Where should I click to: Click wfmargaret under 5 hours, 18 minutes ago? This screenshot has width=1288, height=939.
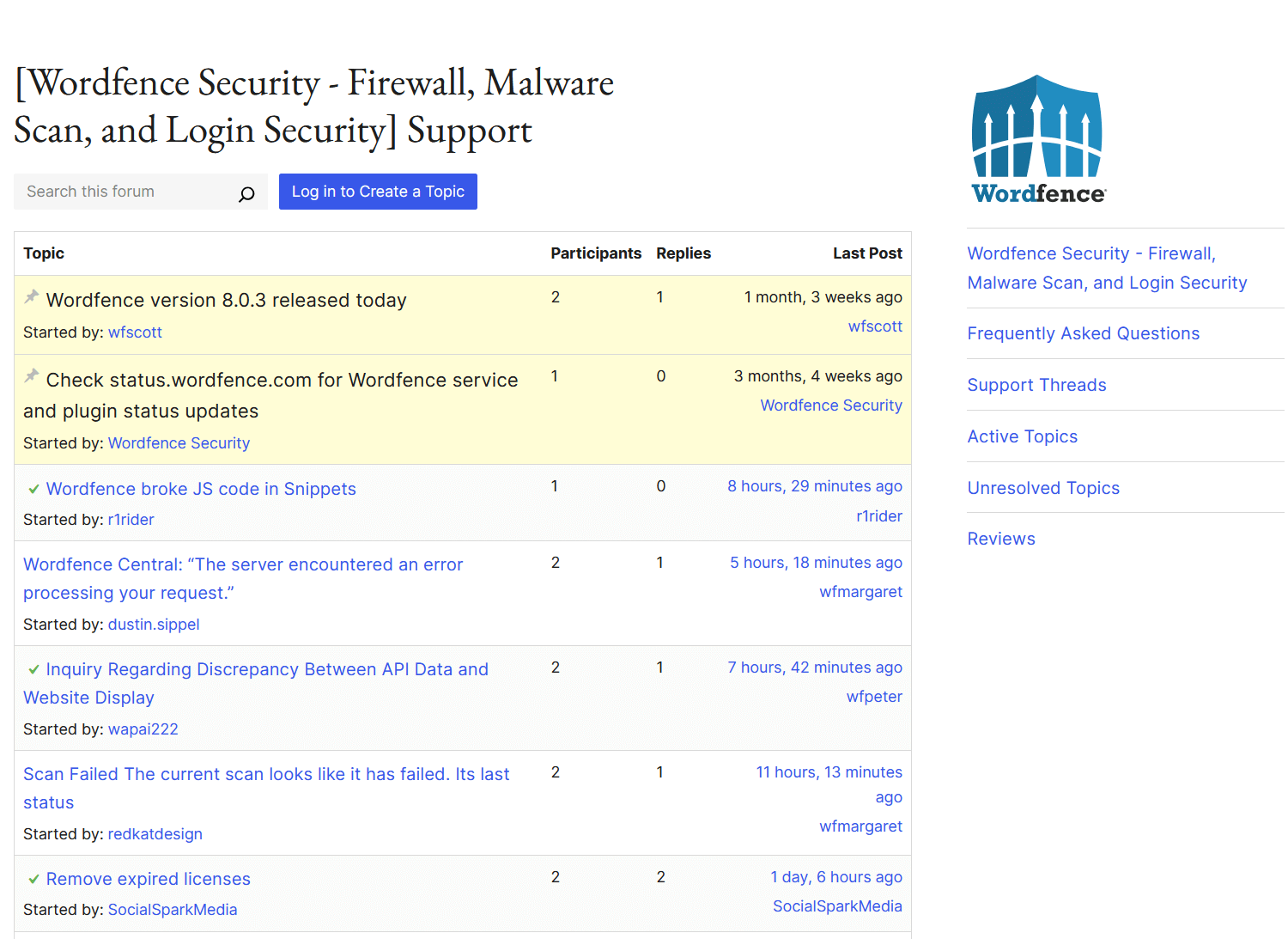tap(860, 592)
